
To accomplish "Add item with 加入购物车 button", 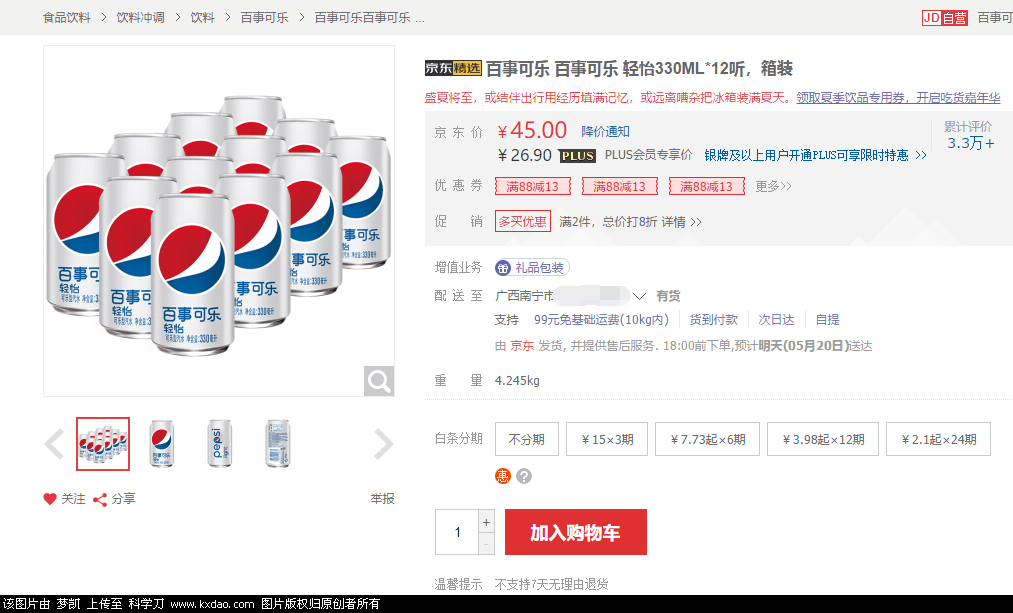I will pyautogui.click(x=576, y=532).
